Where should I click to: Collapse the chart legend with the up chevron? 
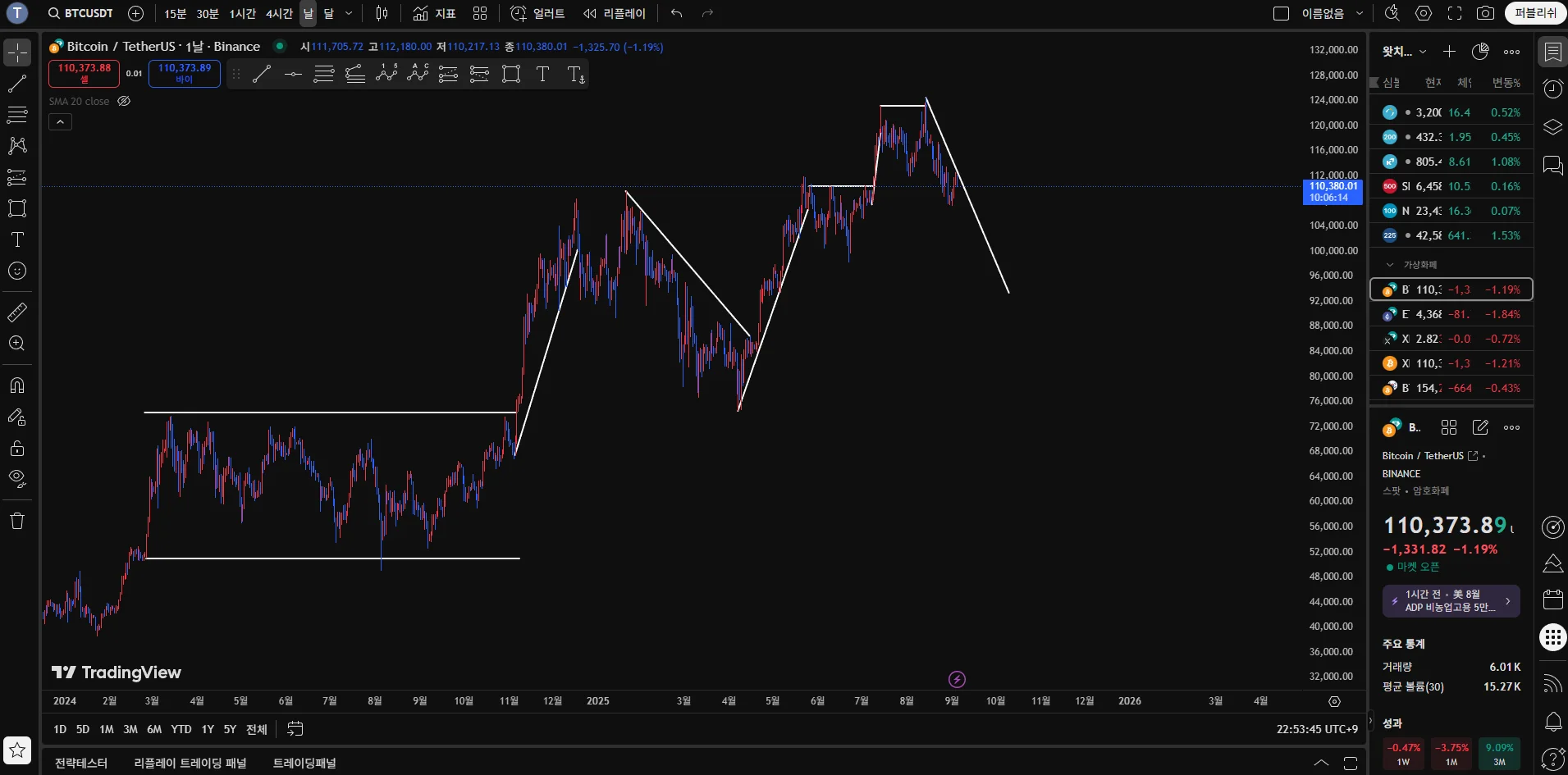point(61,122)
